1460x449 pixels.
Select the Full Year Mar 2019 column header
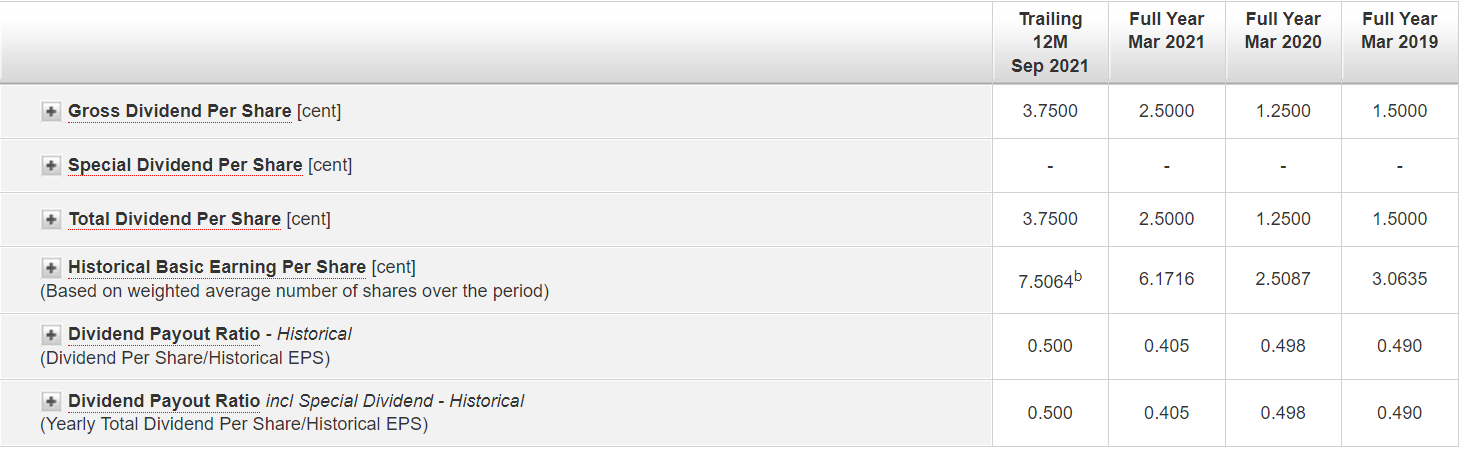[1399, 31]
